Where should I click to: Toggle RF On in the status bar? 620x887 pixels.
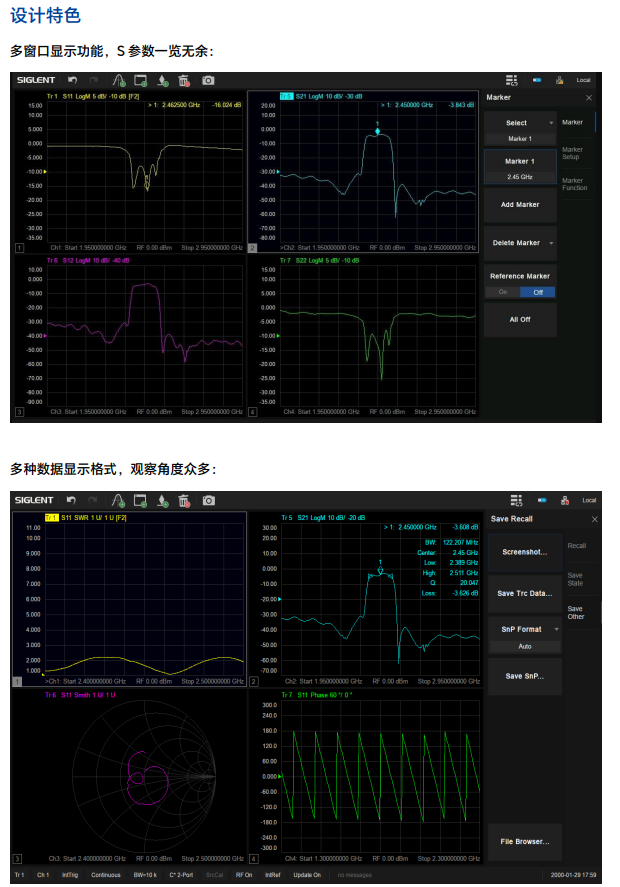point(244,875)
